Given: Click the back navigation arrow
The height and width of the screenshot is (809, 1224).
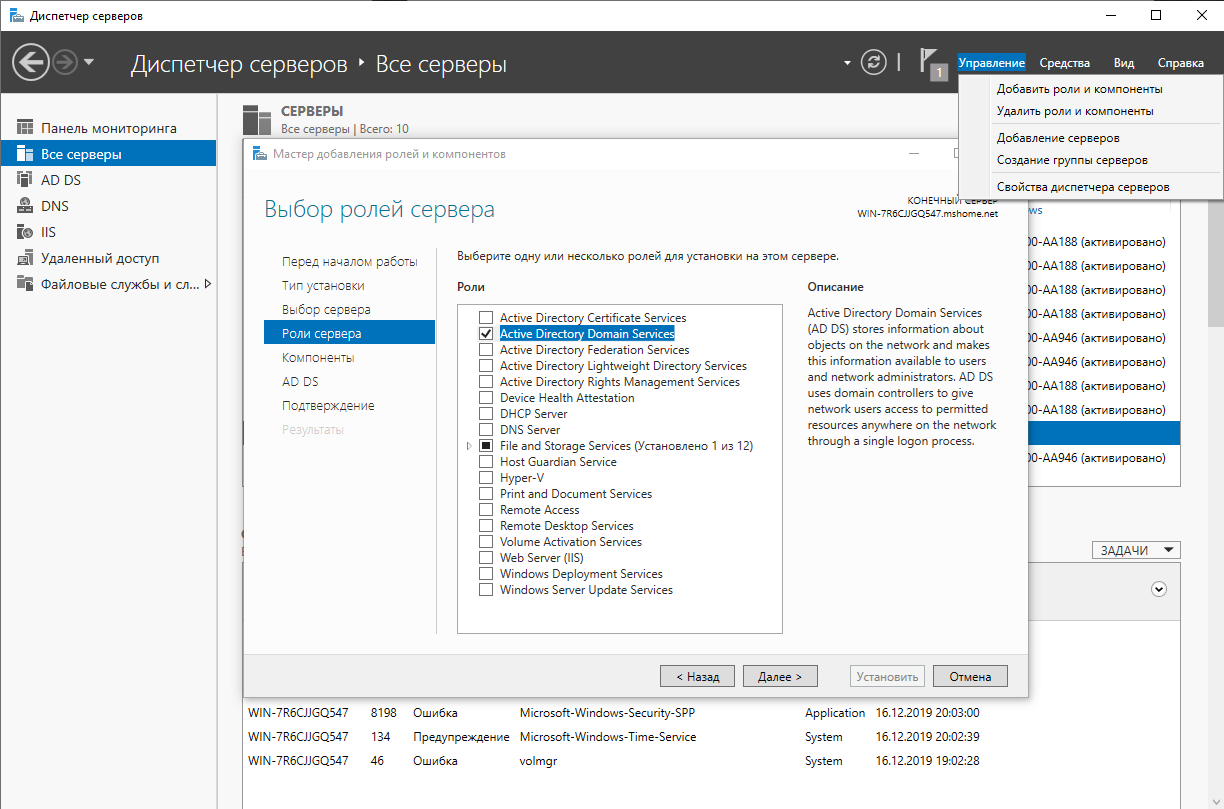Looking at the screenshot, I should click(x=31, y=62).
